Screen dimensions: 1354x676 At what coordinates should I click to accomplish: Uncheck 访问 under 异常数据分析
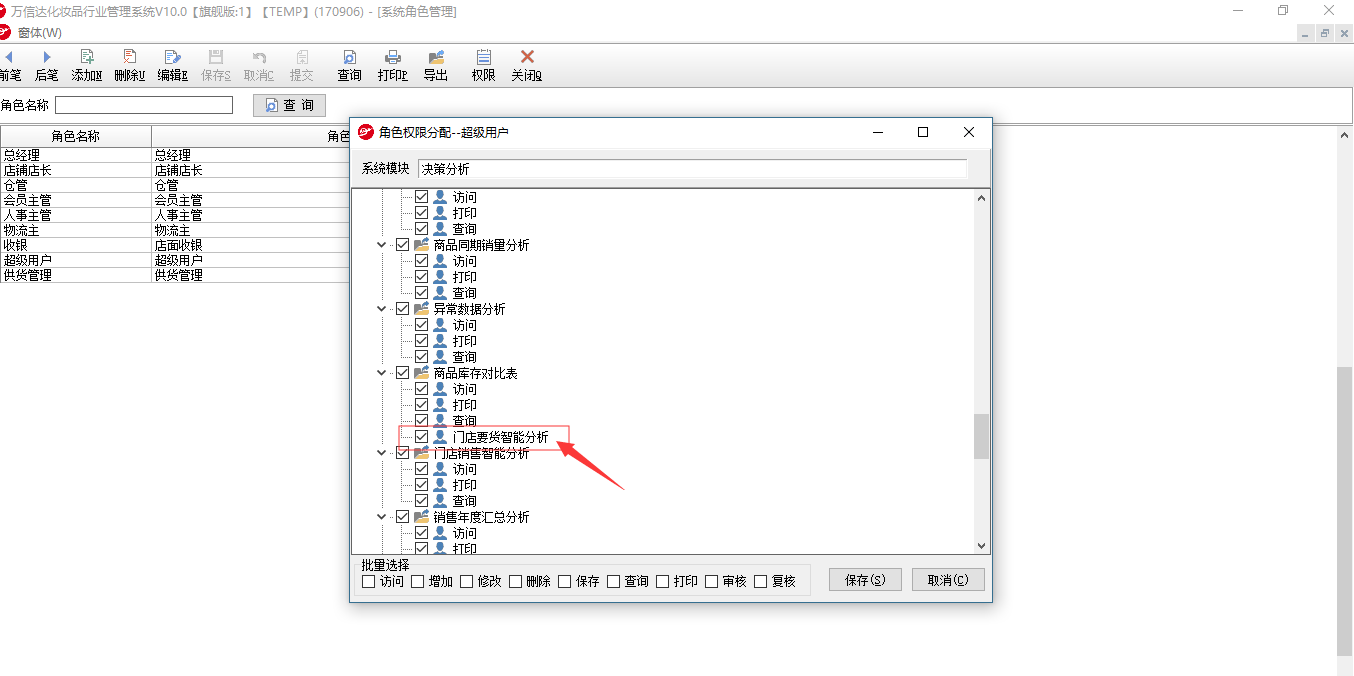point(421,325)
